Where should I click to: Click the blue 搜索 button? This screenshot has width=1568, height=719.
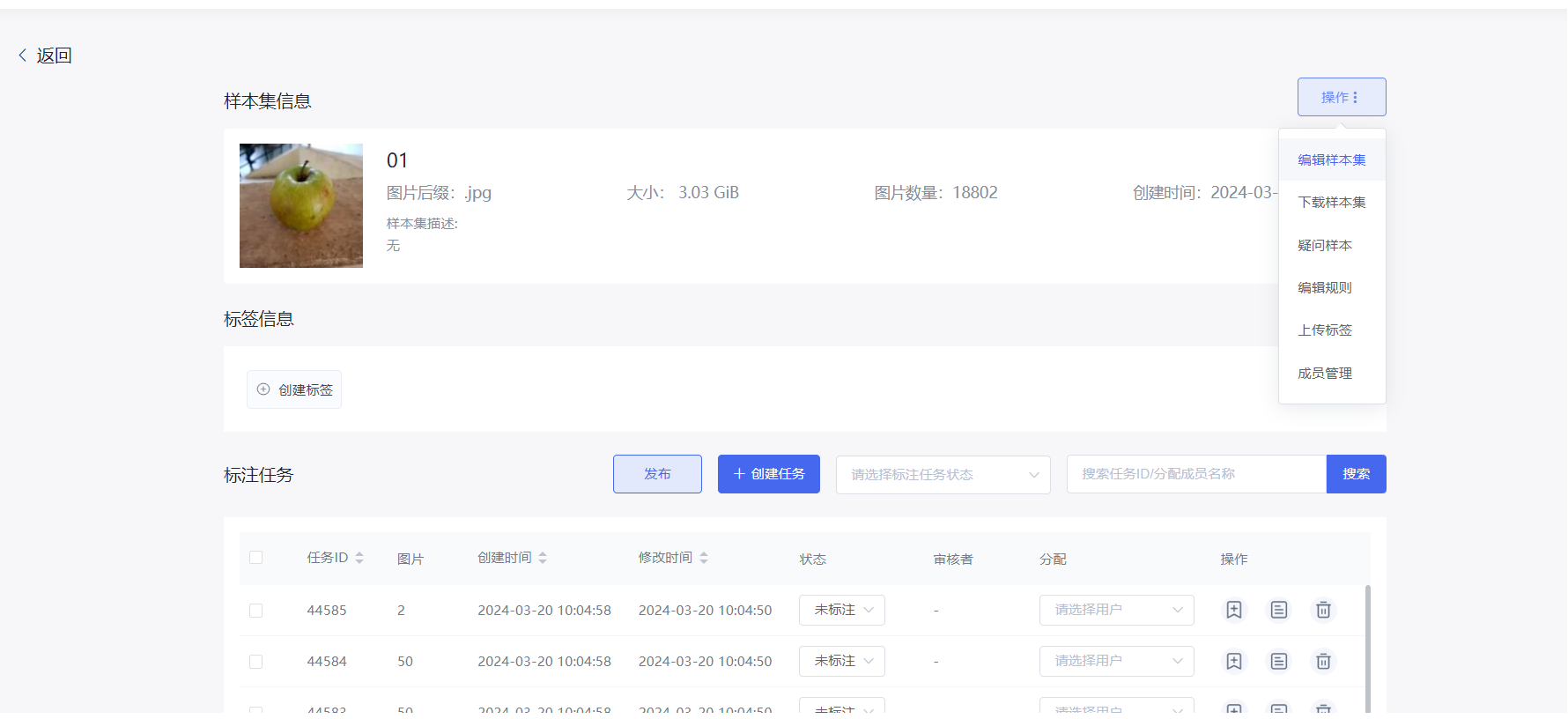(x=1357, y=474)
